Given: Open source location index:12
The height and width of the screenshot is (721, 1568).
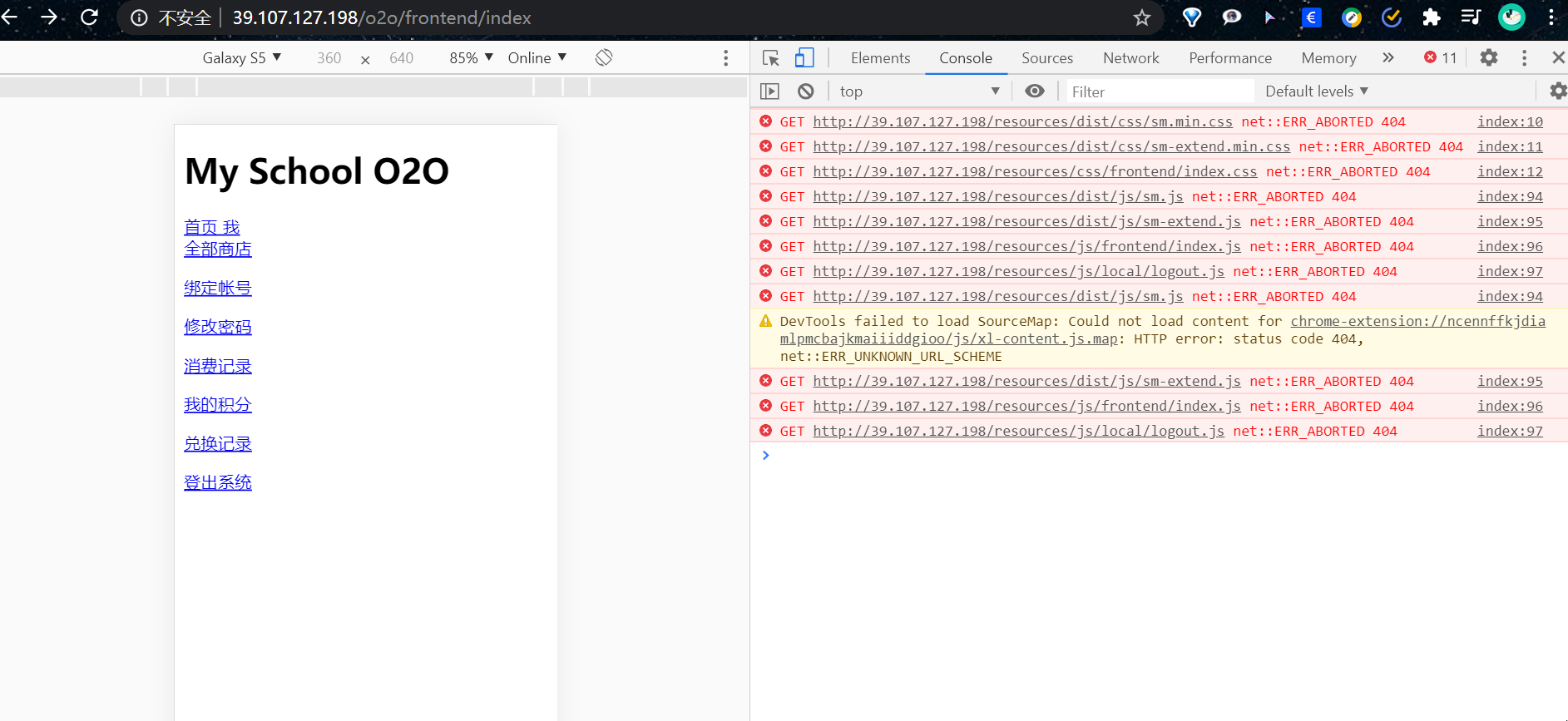Looking at the screenshot, I should [x=1510, y=171].
